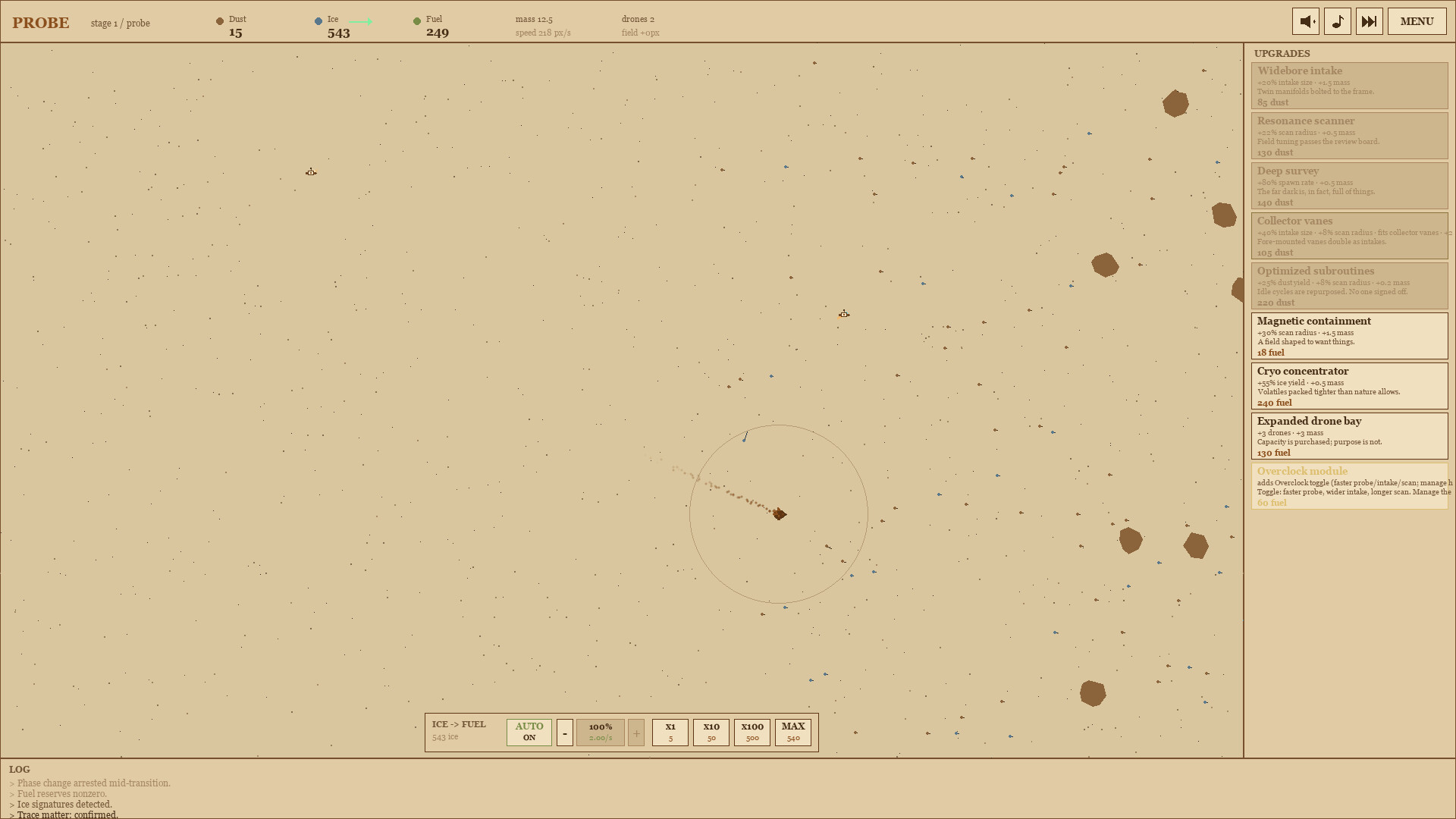Viewport: 1456px width, 819px height.
Task: Select the probe inside the scan circle
Action: pyautogui.click(x=778, y=514)
